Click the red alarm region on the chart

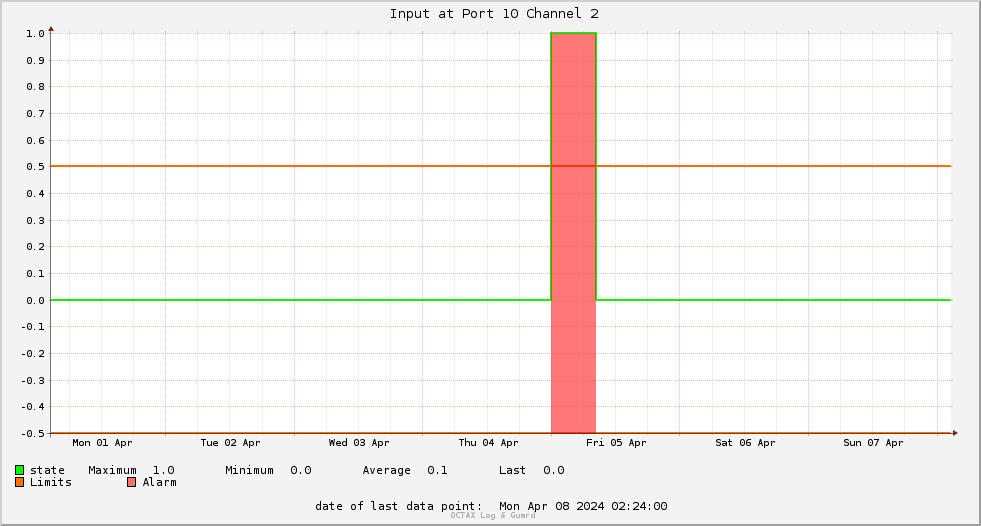point(573,233)
